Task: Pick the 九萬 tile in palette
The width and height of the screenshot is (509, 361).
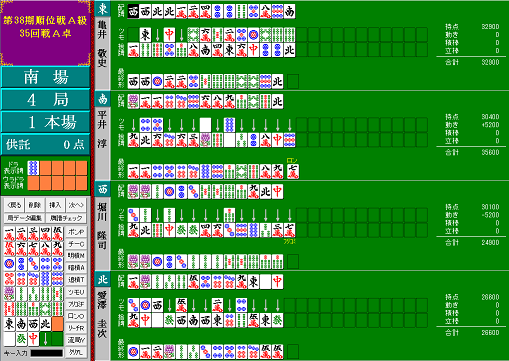Action: (x=57, y=249)
